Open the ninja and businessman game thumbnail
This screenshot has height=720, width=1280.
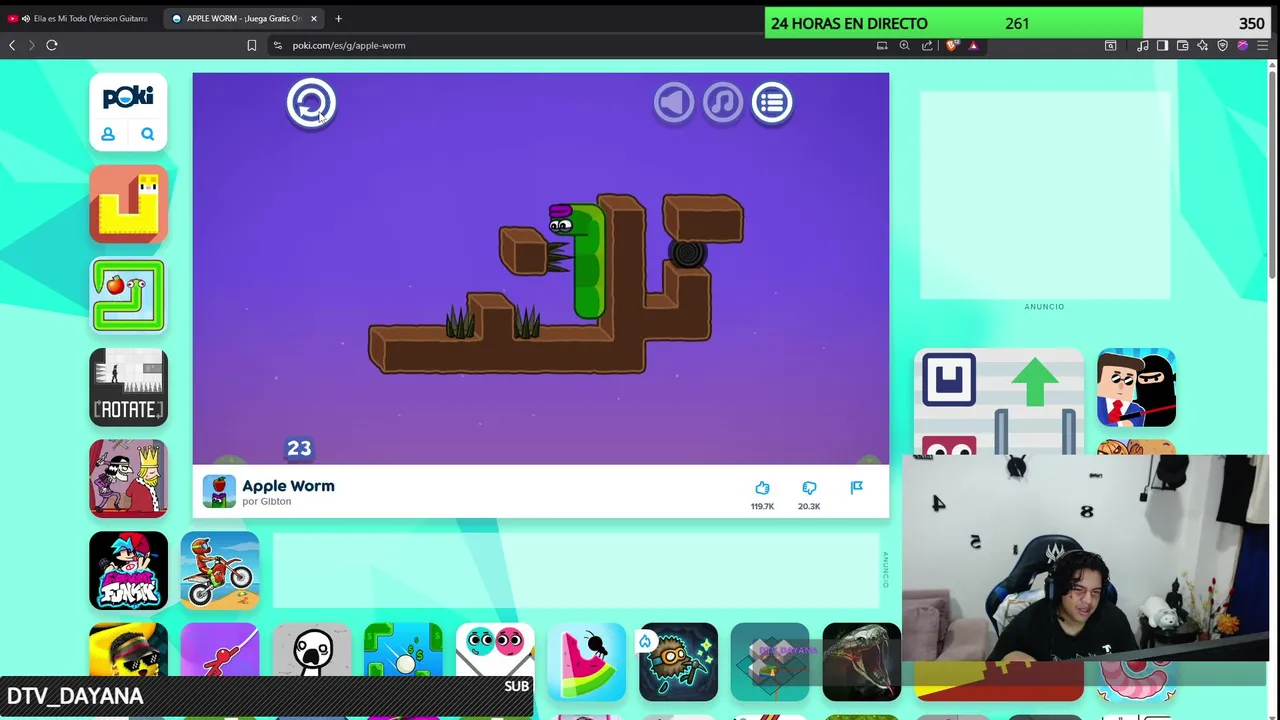(x=1136, y=388)
